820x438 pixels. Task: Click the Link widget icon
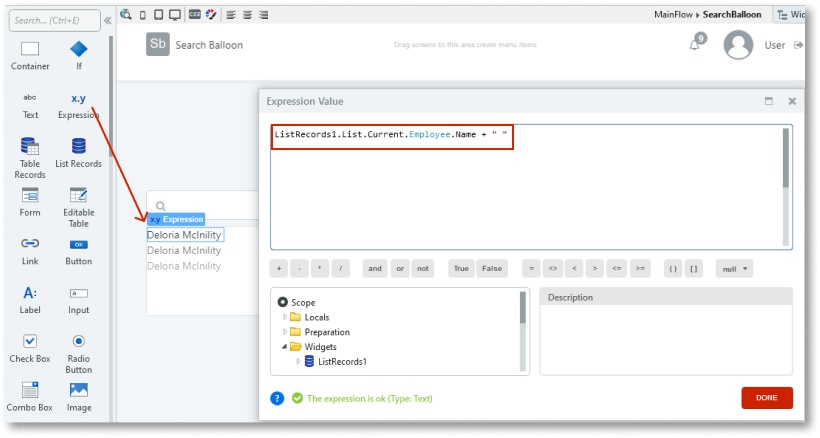coord(30,244)
